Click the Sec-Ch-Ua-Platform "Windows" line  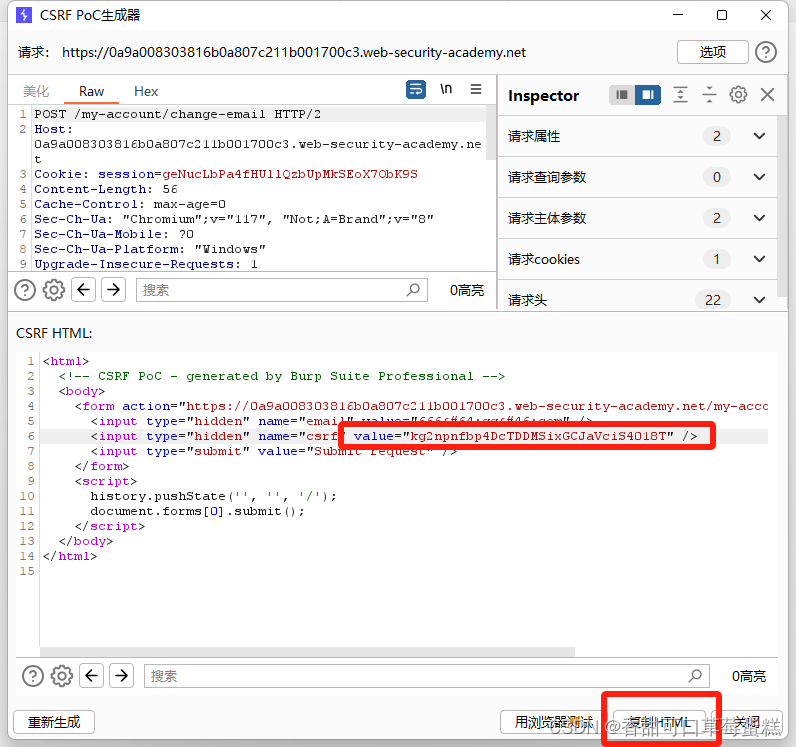pyautogui.click(x=150, y=249)
